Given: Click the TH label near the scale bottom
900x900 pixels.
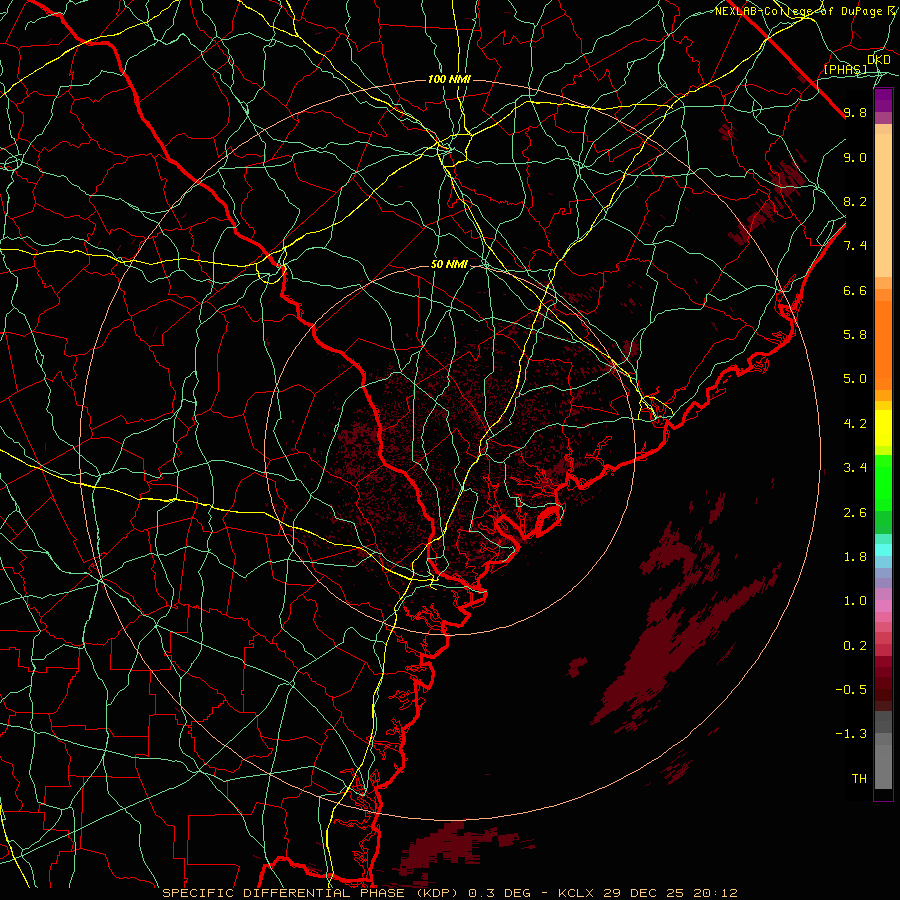Looking at the screenshot, I should [x=859, y=779].
